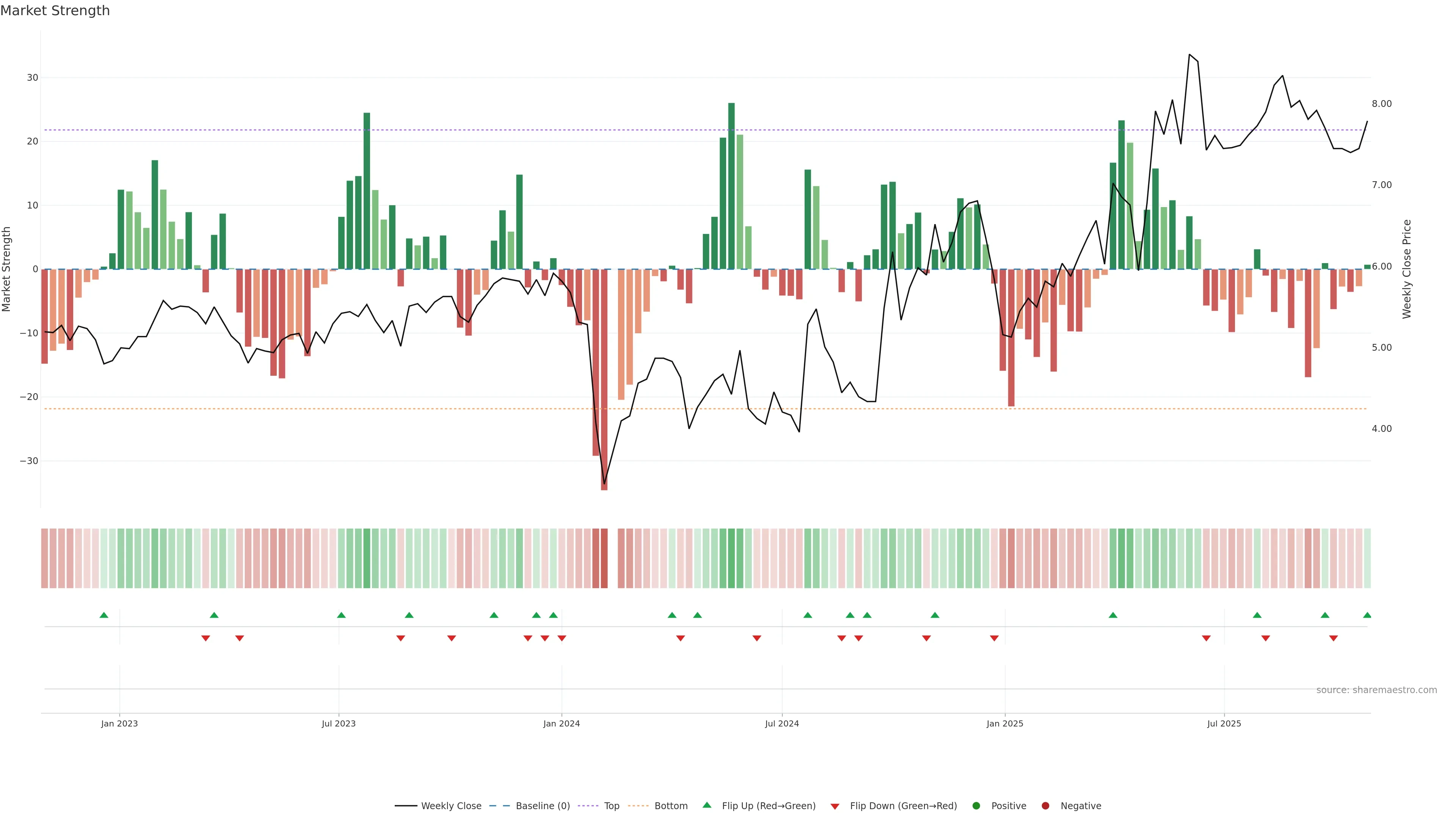Click the red Flip Down triangle in legend

click(x=835, y=806)
